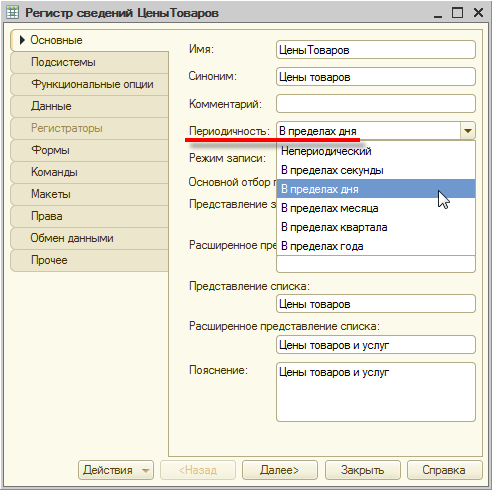Open the Функциональные опции tab
Image resolution: width=492 pixels, height=490 pixels.
89,84
